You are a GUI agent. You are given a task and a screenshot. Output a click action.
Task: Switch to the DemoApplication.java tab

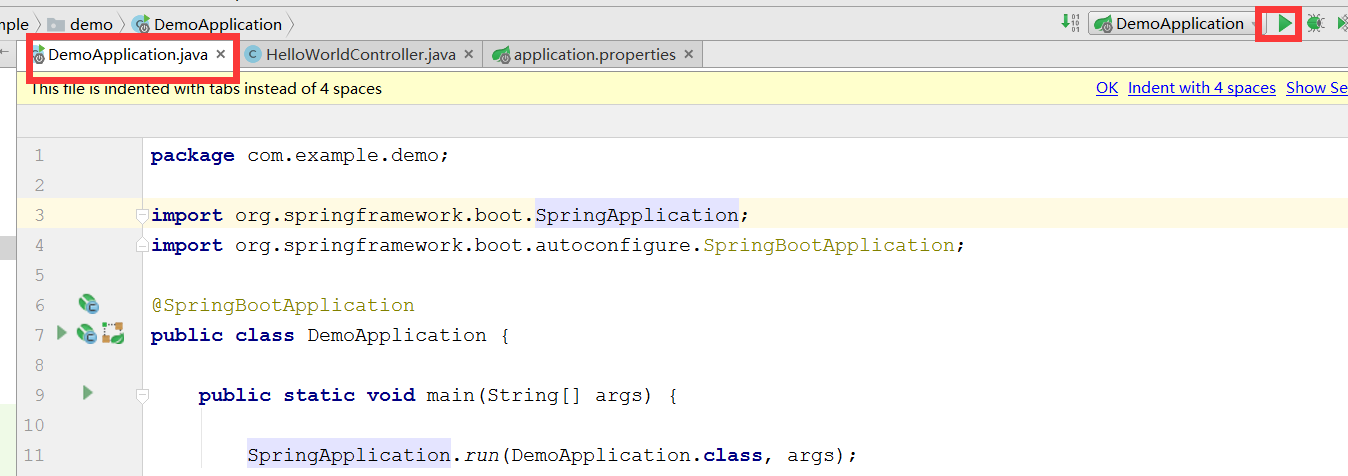pos(127,54)
